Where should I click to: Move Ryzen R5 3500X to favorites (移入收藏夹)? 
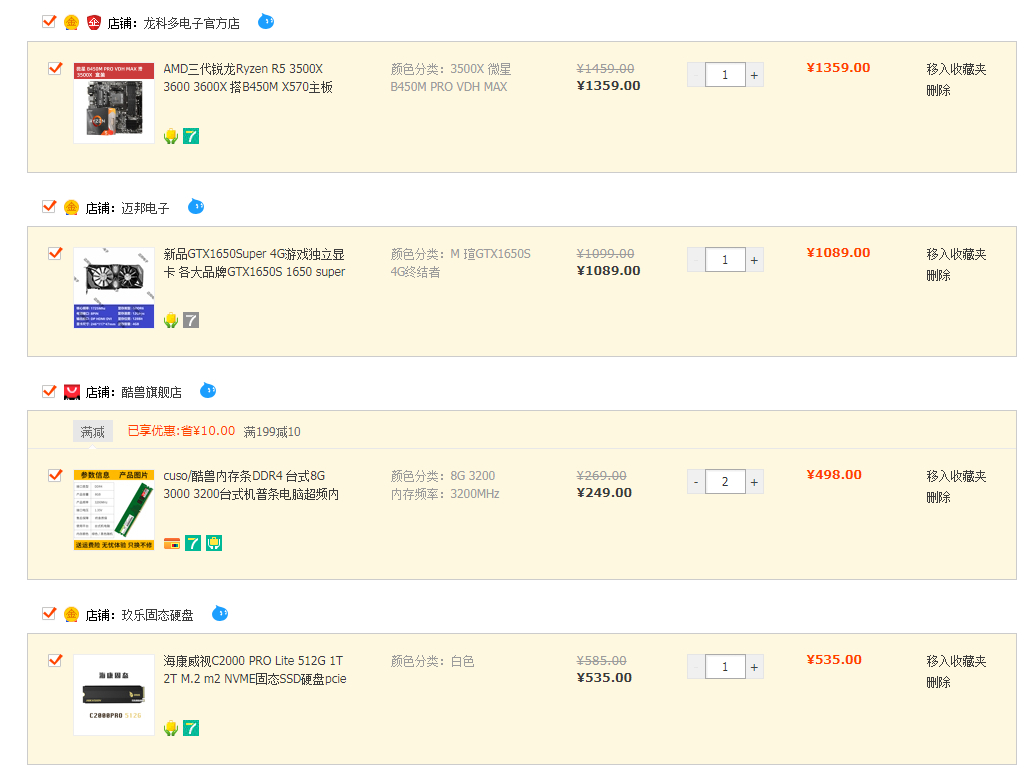[956, 69]
